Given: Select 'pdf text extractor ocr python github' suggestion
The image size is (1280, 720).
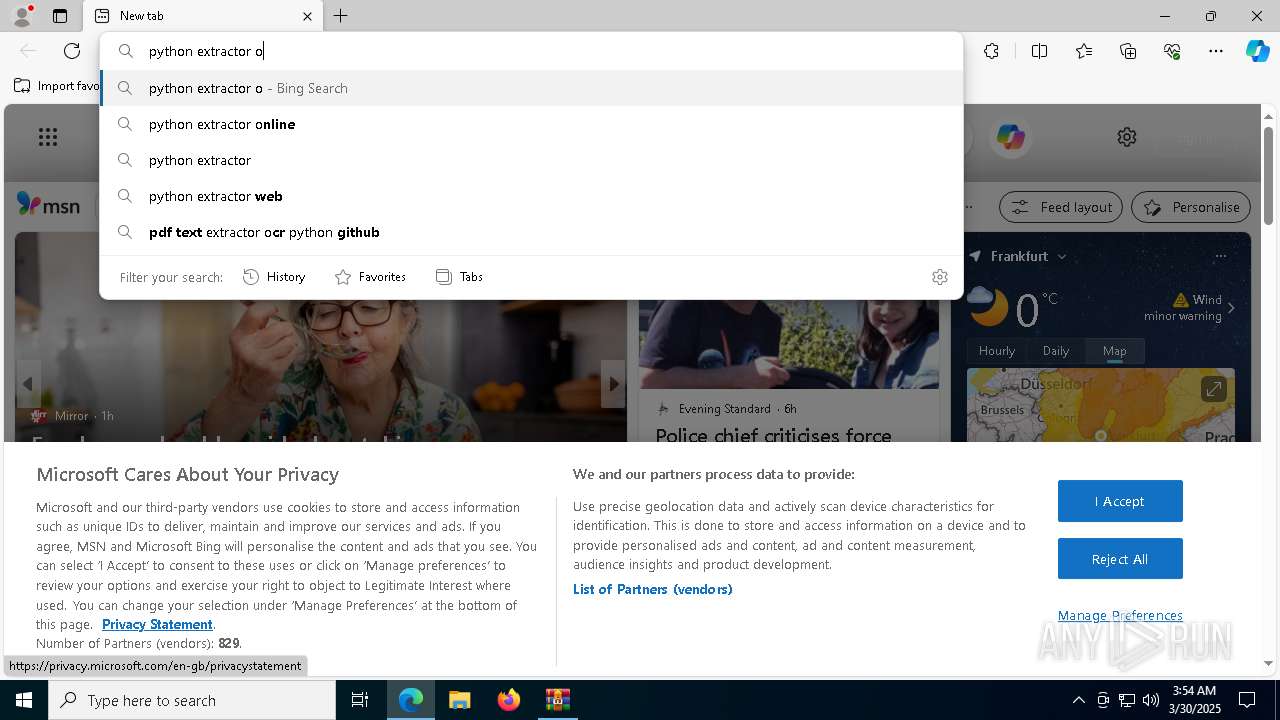Looking at the screenshot, I should pos(531,232).
